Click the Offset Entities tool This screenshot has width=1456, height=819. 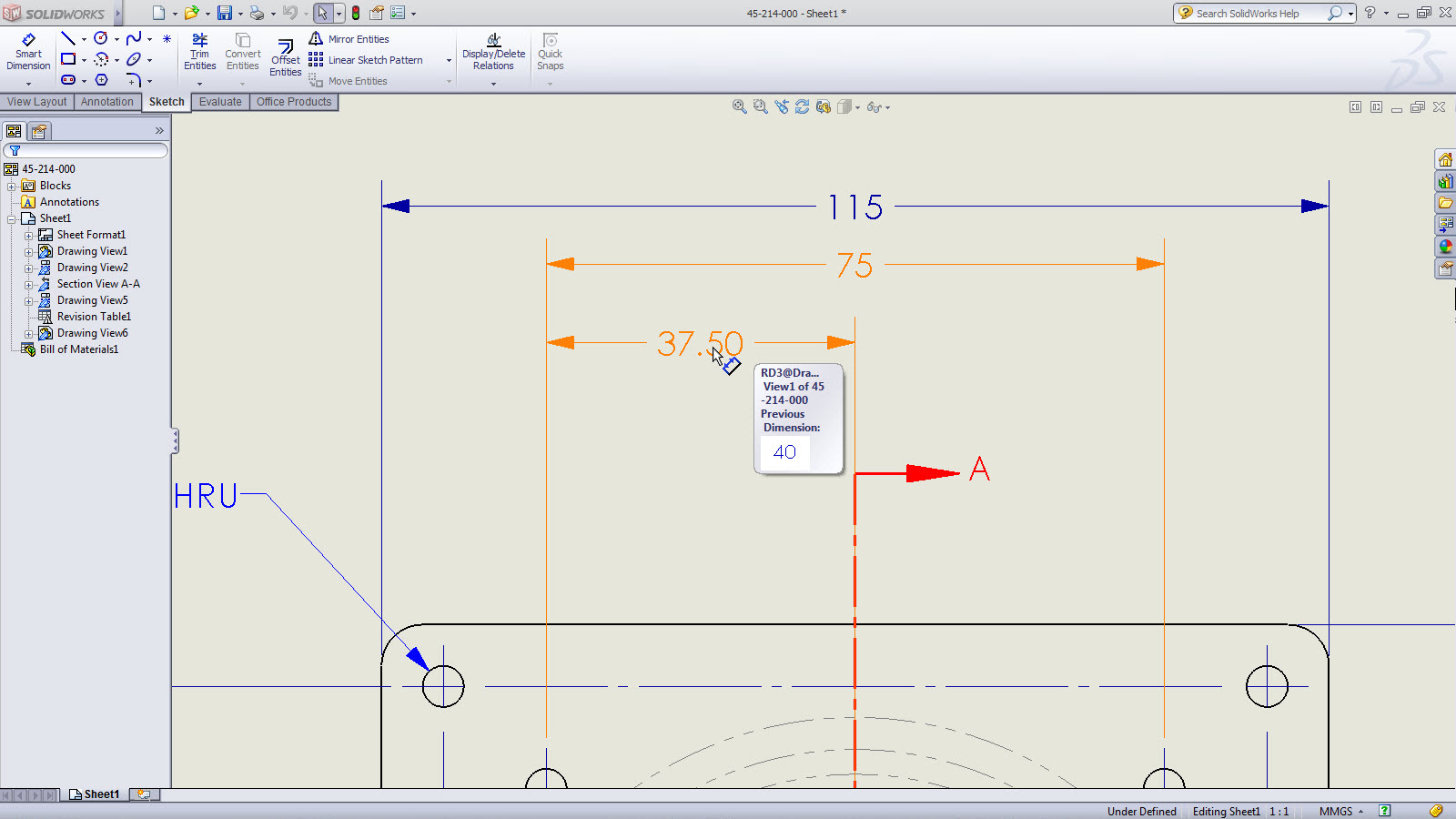click(285, 57)
